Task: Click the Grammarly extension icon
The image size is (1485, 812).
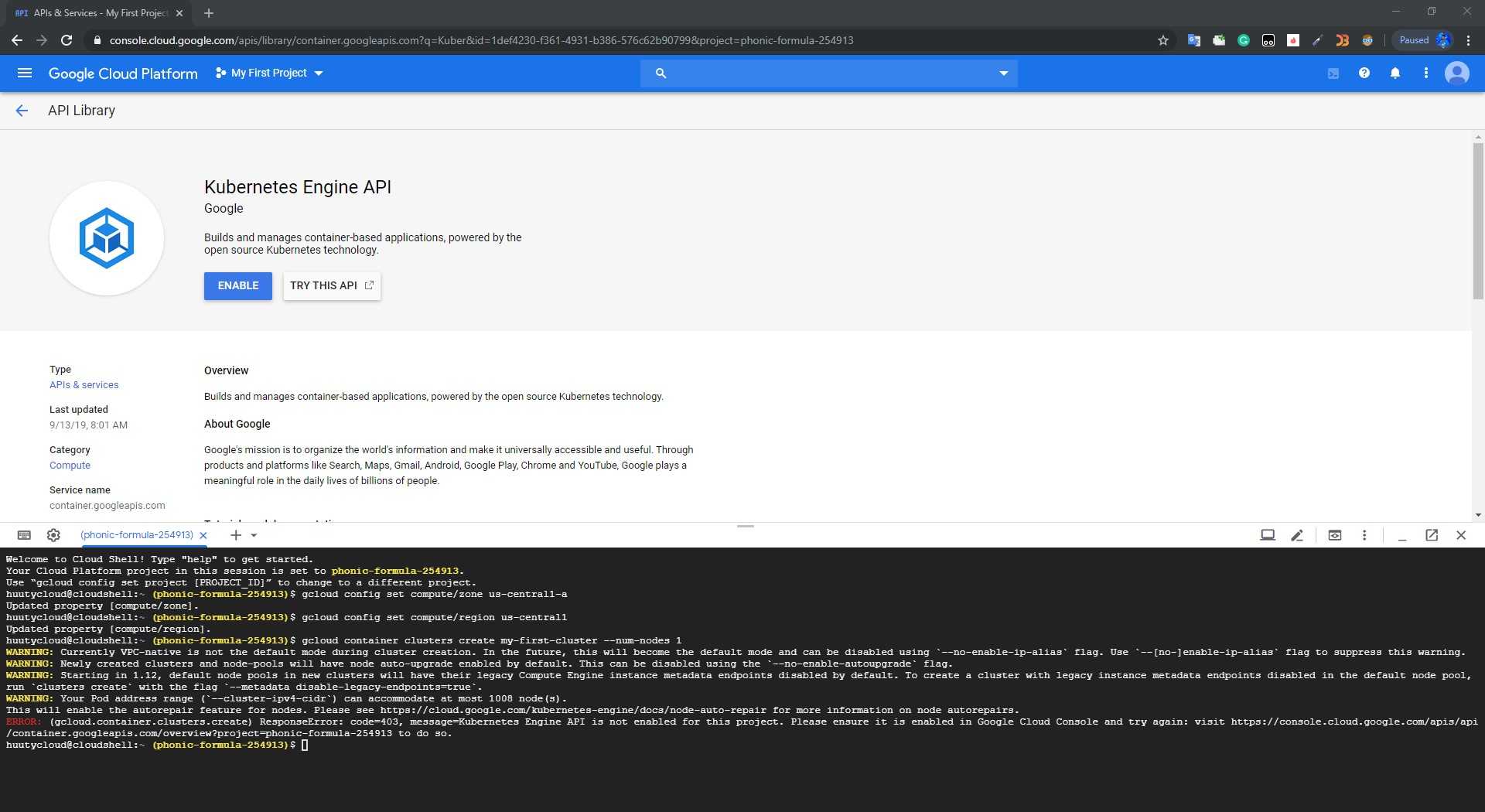Action: coord(1244,40)
